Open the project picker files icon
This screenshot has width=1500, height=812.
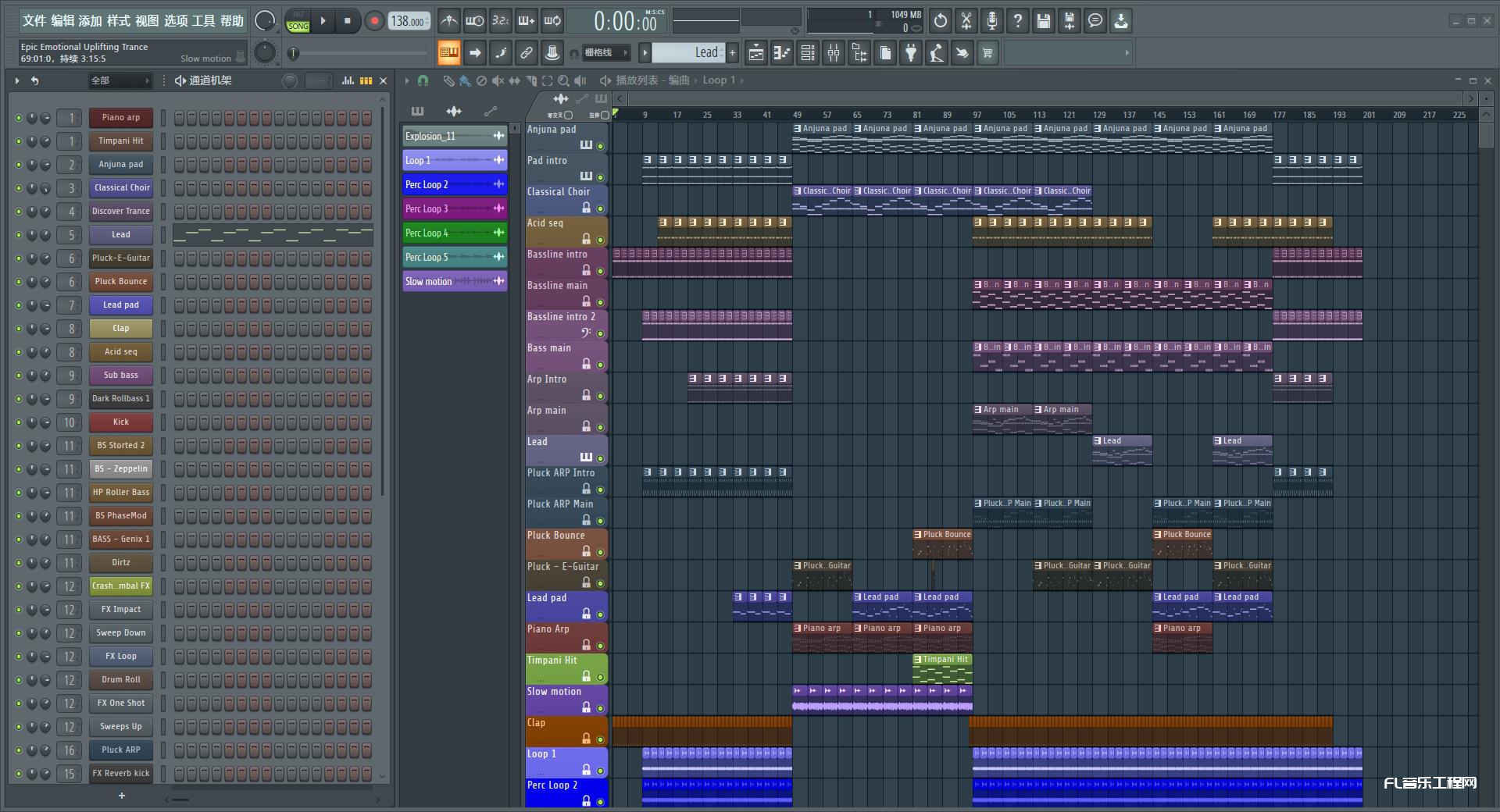[x=885, y=53]
